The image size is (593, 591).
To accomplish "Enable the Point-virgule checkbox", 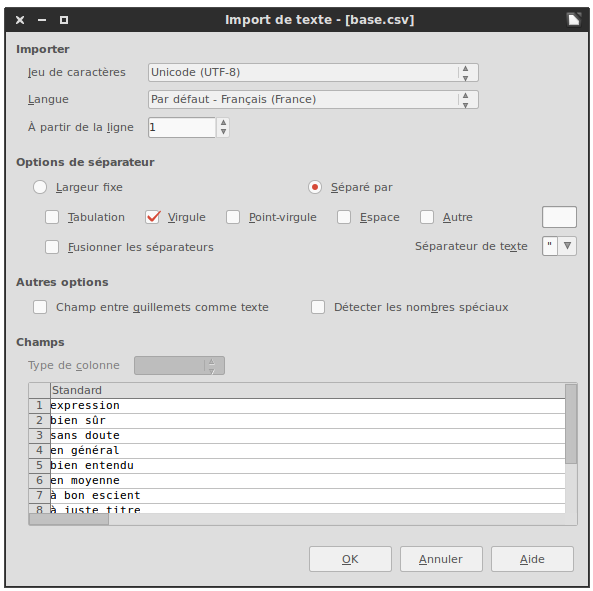I will click(x=233, y=217).
